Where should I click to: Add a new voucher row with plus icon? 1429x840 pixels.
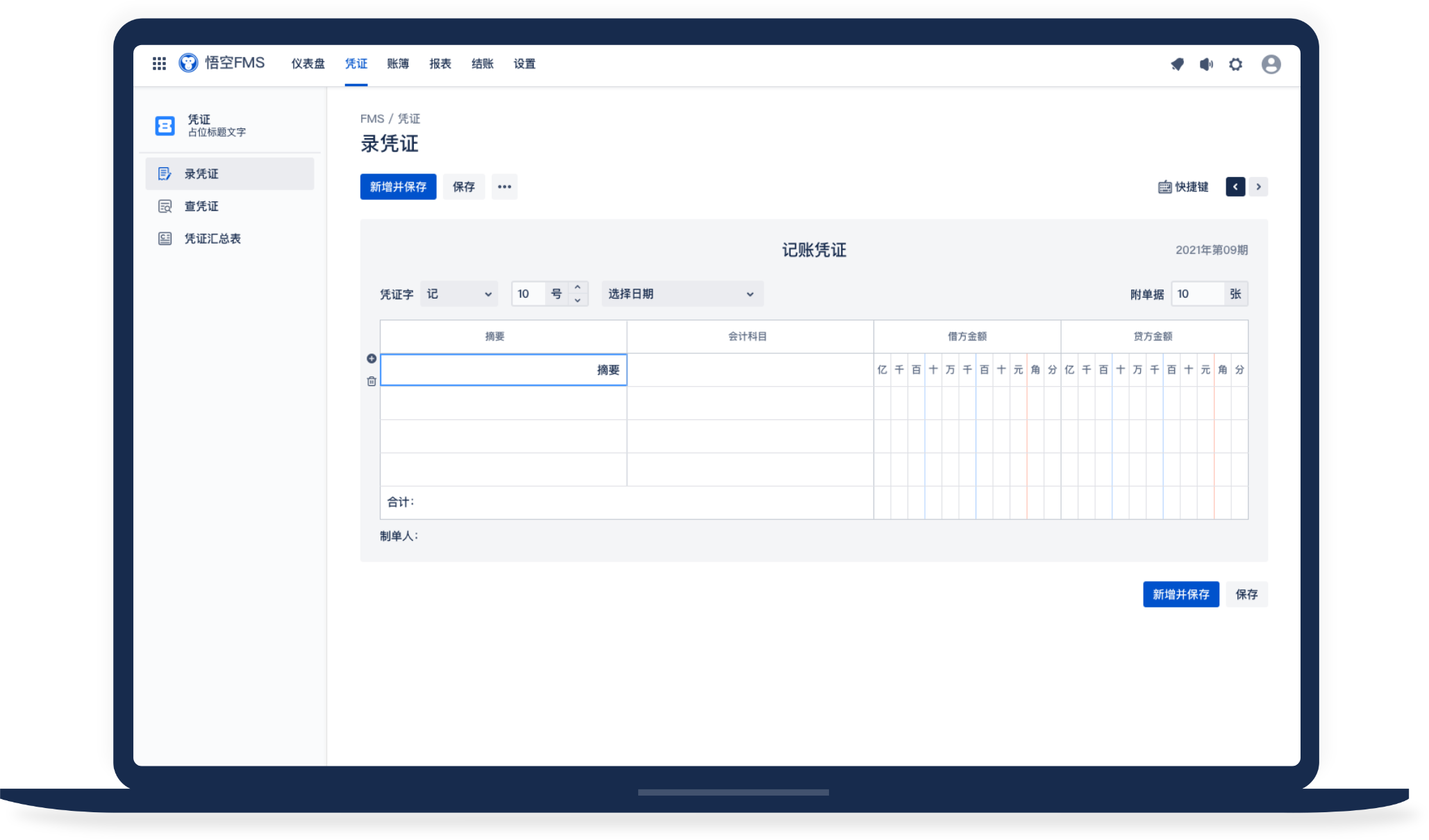click(x=371, y=358)
